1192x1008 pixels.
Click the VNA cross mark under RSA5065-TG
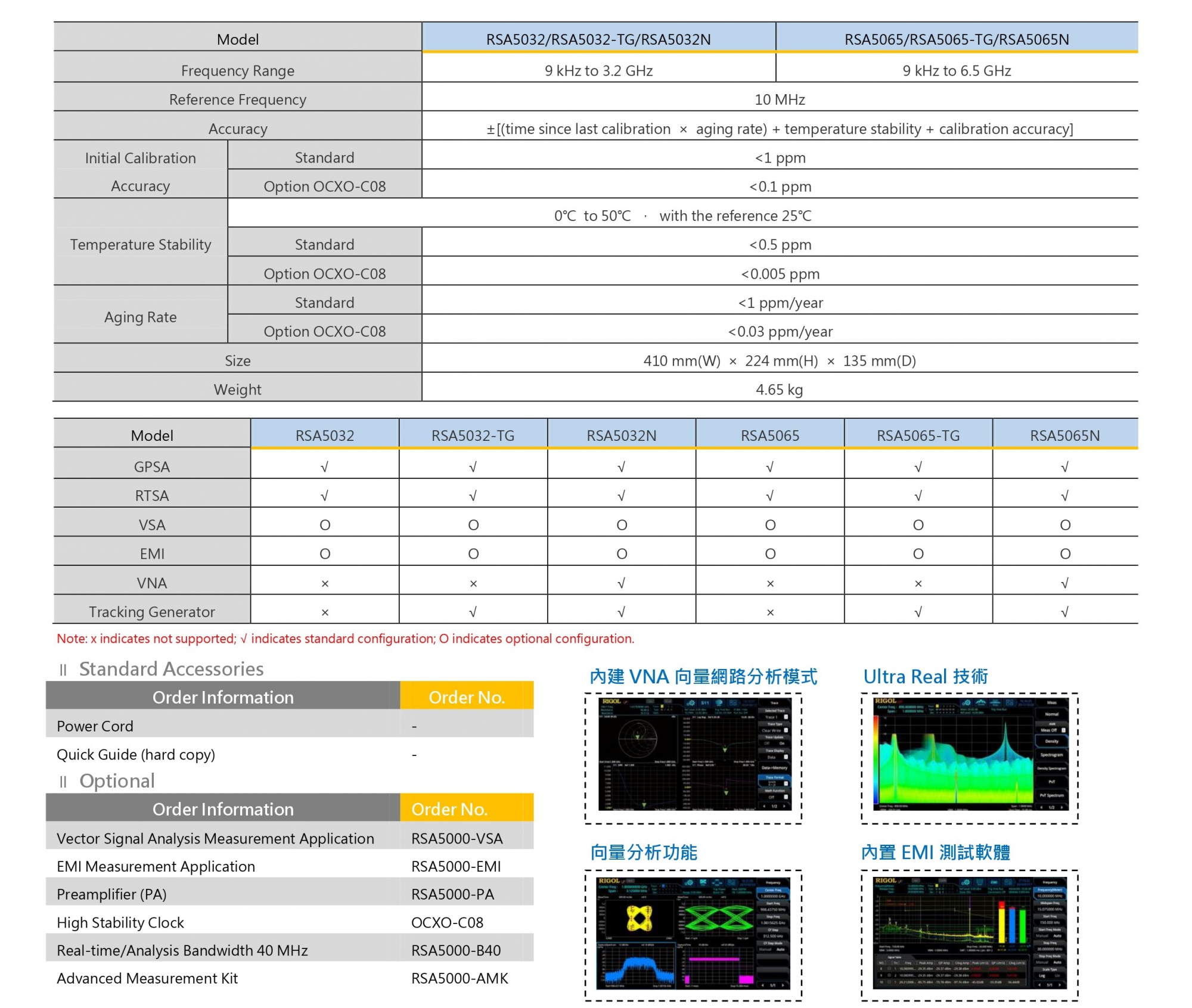(918, 583)
